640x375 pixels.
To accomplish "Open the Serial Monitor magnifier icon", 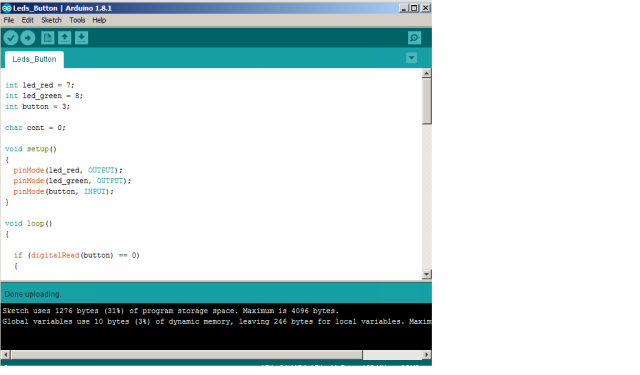I will point(414,38).
